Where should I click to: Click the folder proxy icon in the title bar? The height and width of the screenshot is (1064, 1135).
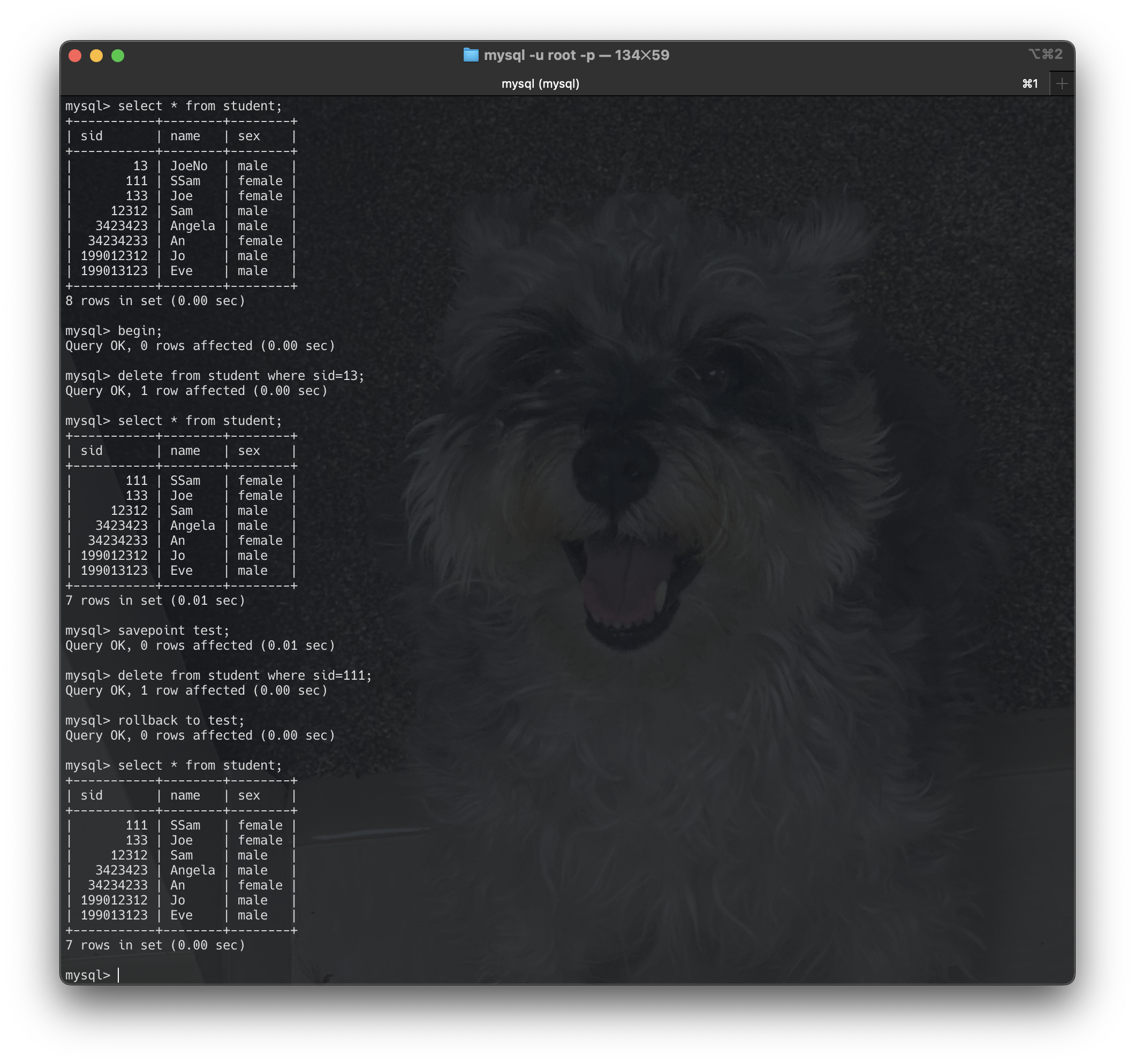pos(472,55)
